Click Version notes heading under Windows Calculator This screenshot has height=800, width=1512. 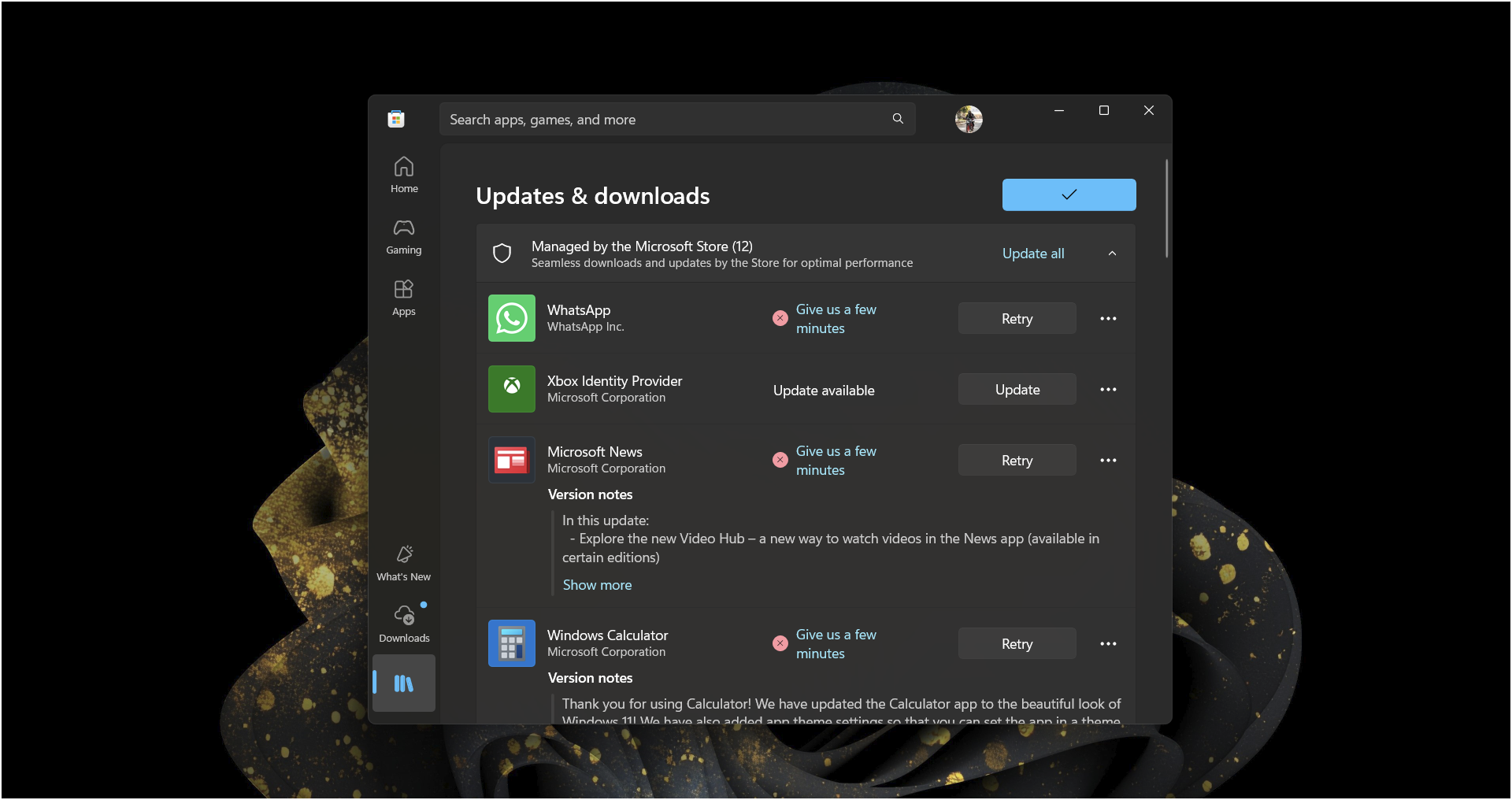pyautogui.click(x=590, y=678)
